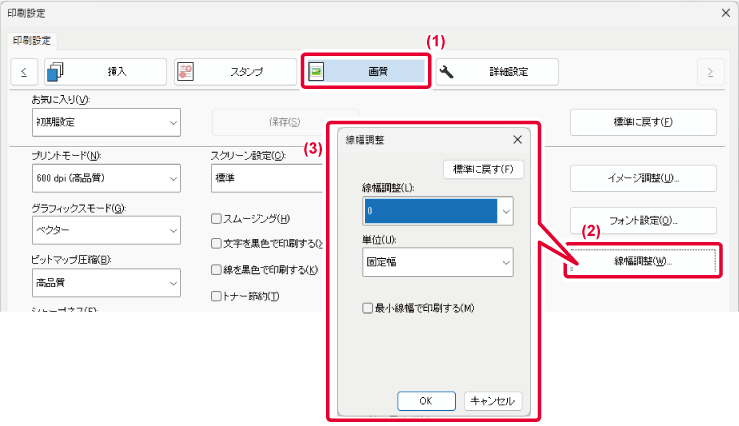The height and width of the screenshot is (426, 739).
Task: Click OK in the line width dialog
Action: [x=426, y=400]
